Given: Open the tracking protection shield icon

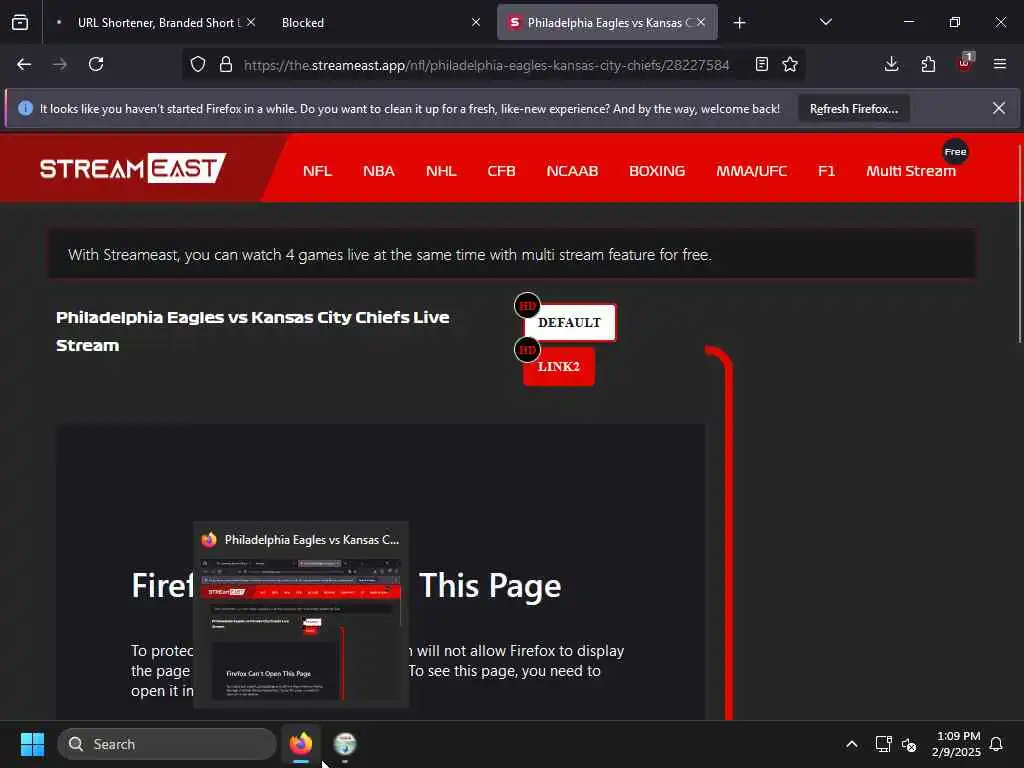Looking at the screenshot, I should click(198, 64).
